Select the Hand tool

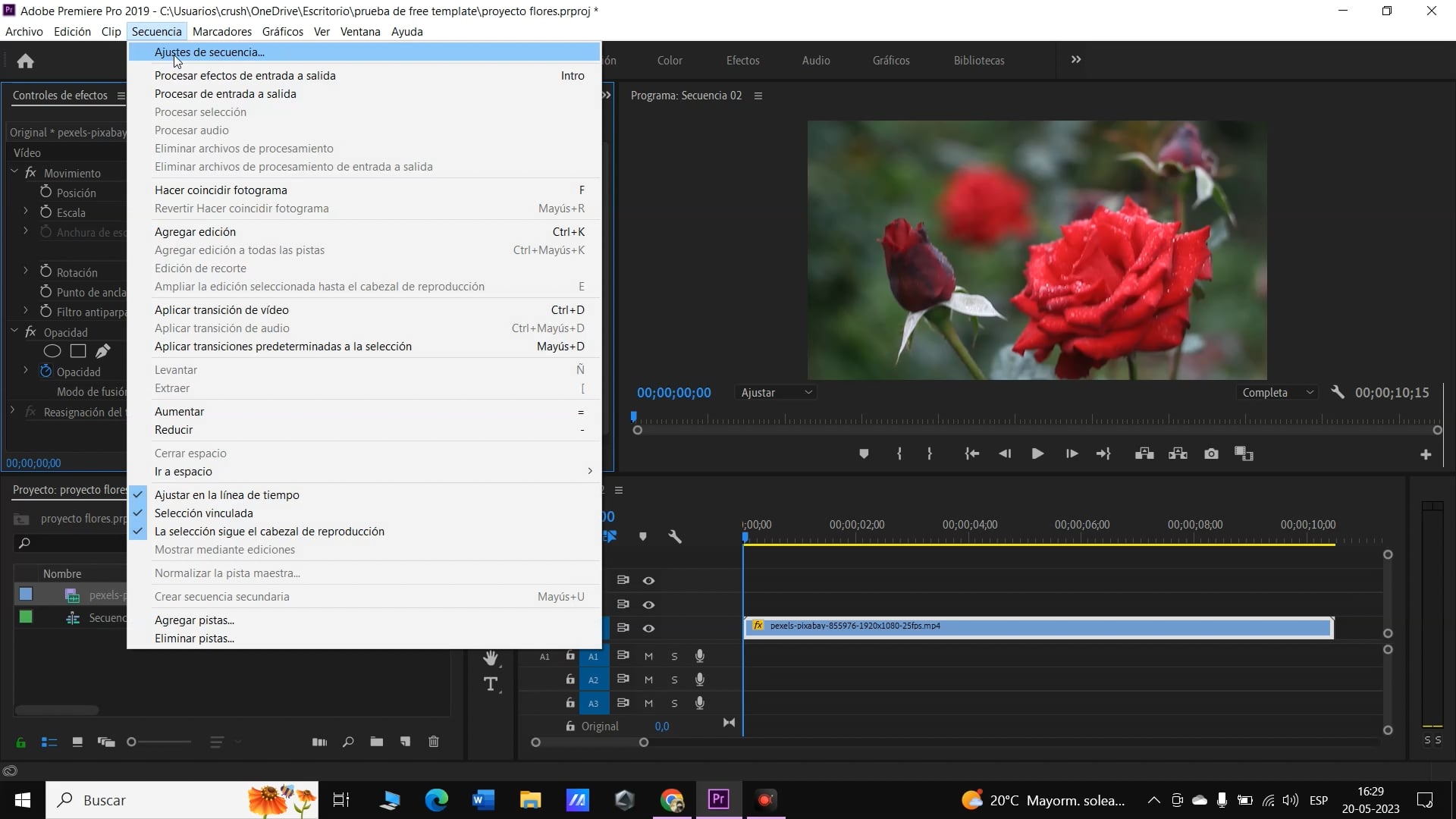tap(491, 657)
